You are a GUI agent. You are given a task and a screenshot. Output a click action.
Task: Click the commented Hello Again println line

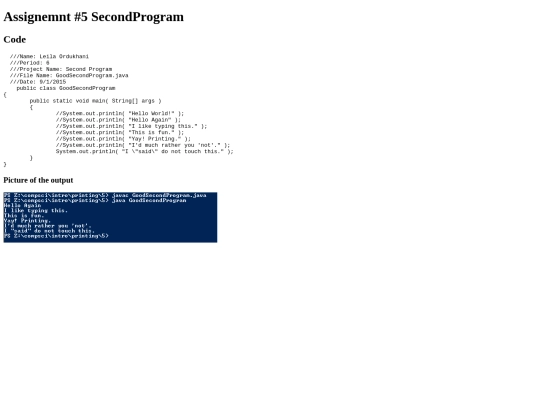(118, 120)
